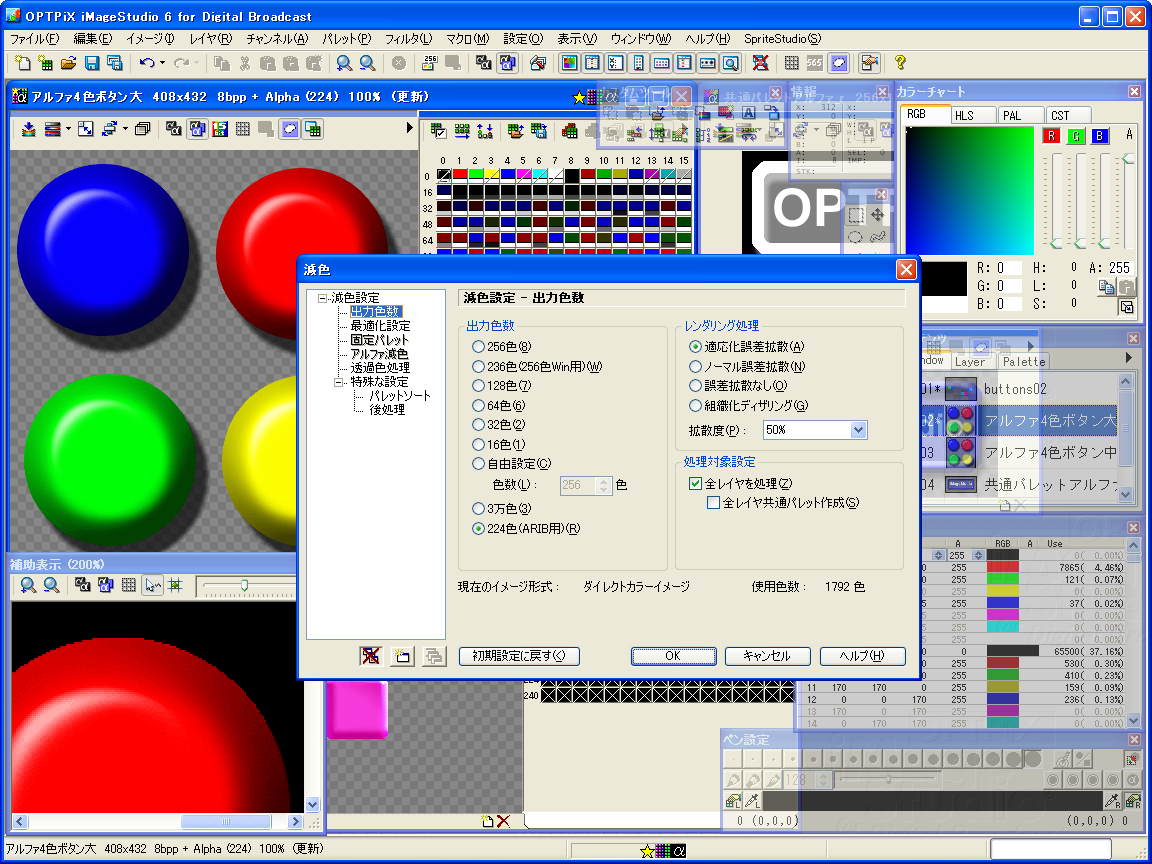Select the 自由設定 radio button
Viewport: 1152px width, 864px height.
[478, 464]
